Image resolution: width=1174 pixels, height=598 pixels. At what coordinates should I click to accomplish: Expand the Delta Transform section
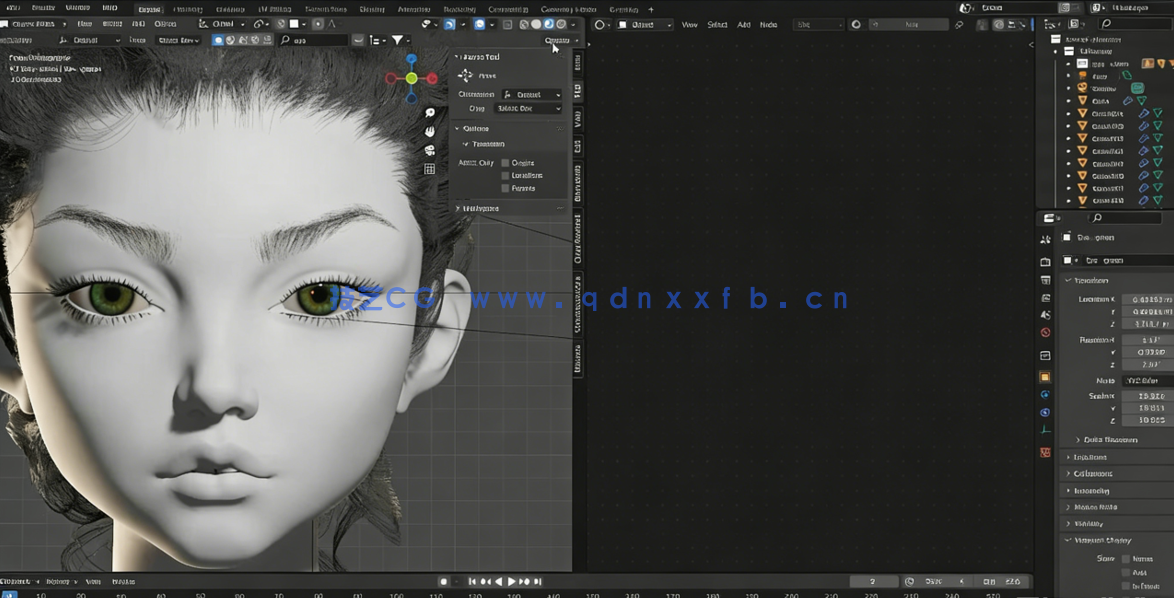point(1110,439)
